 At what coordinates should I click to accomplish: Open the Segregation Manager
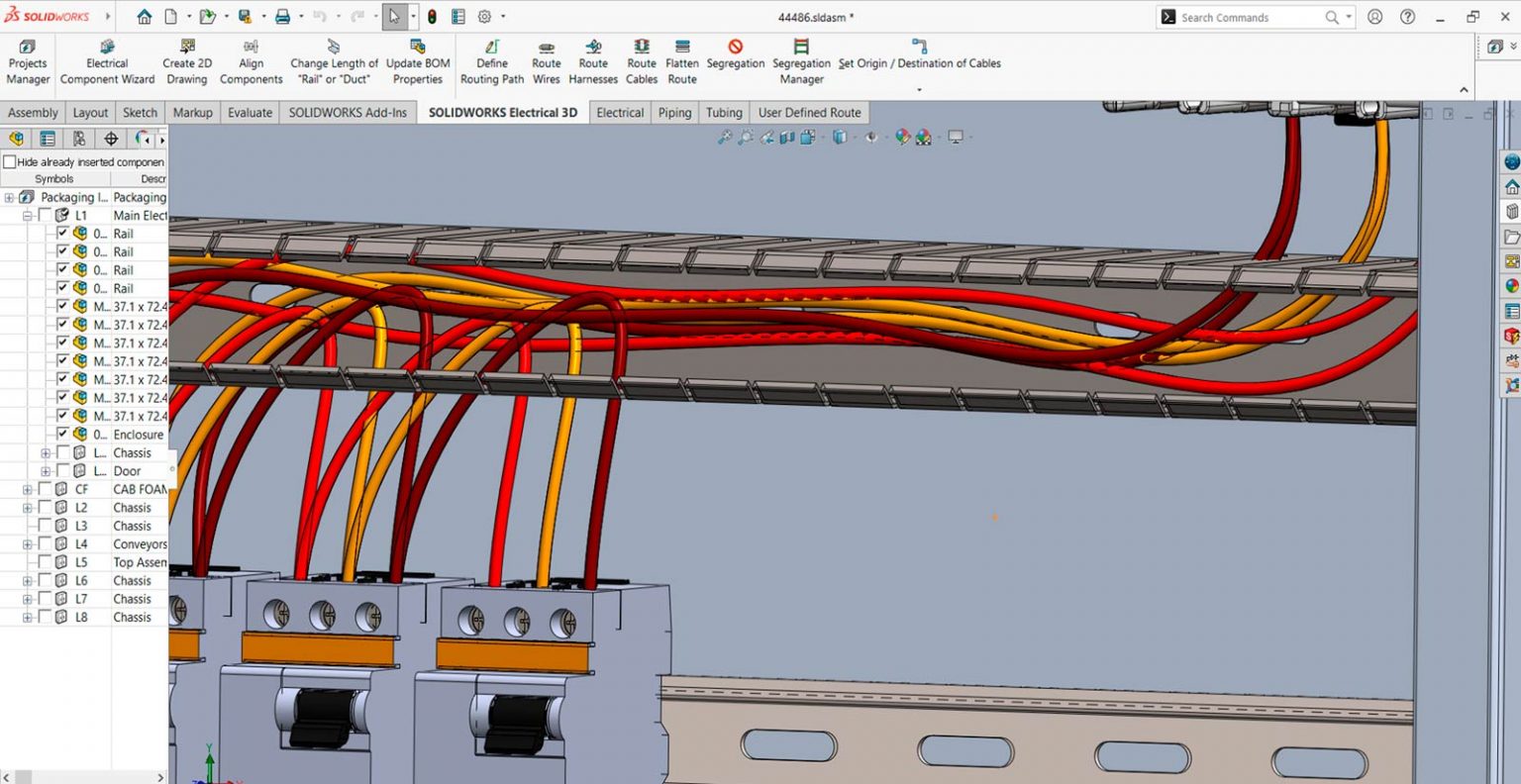801,62
